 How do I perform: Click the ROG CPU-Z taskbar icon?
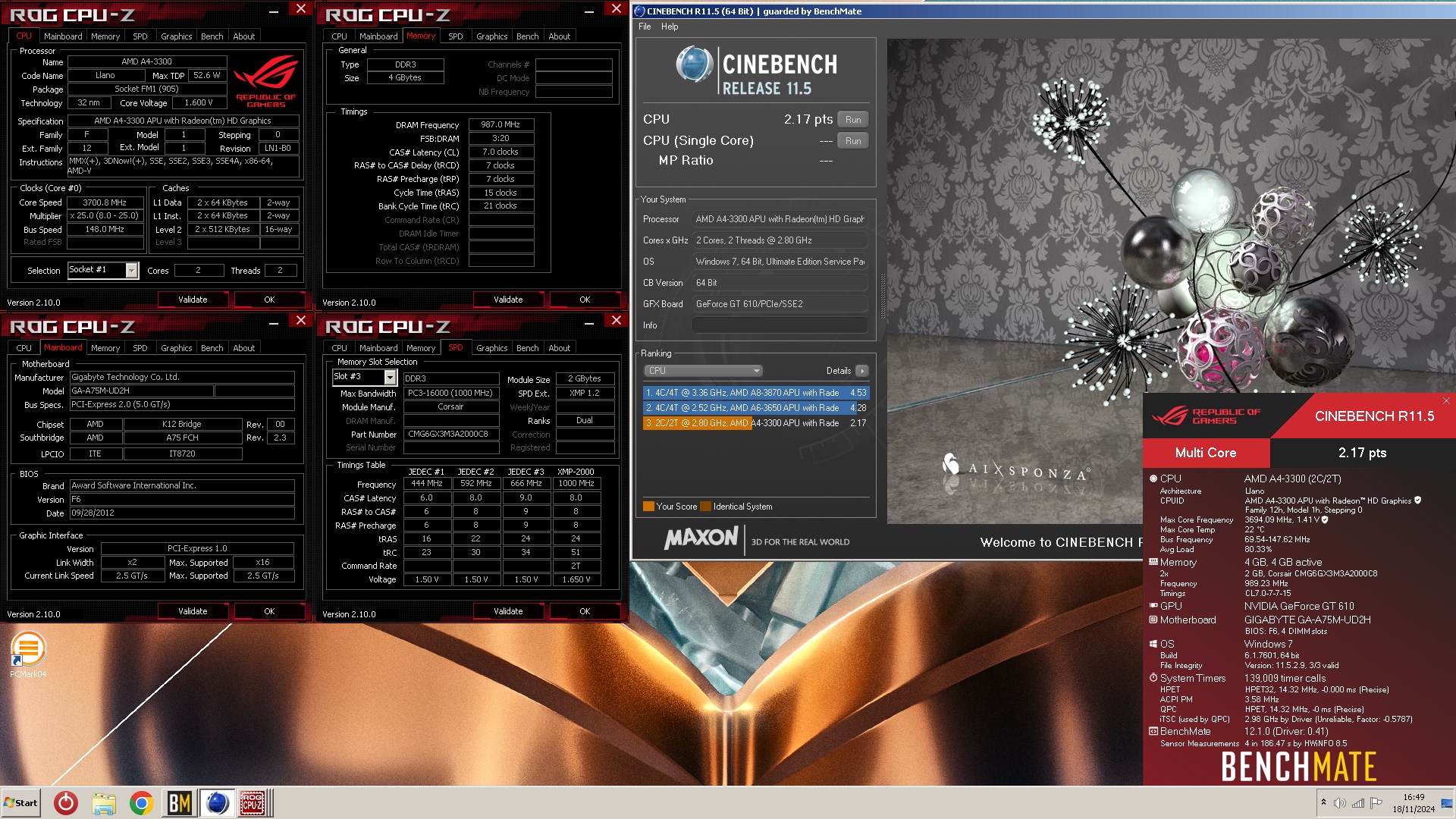tap(253, 802)
